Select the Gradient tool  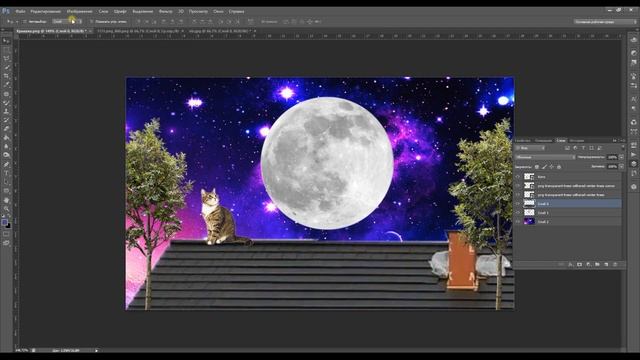(6, 138)
